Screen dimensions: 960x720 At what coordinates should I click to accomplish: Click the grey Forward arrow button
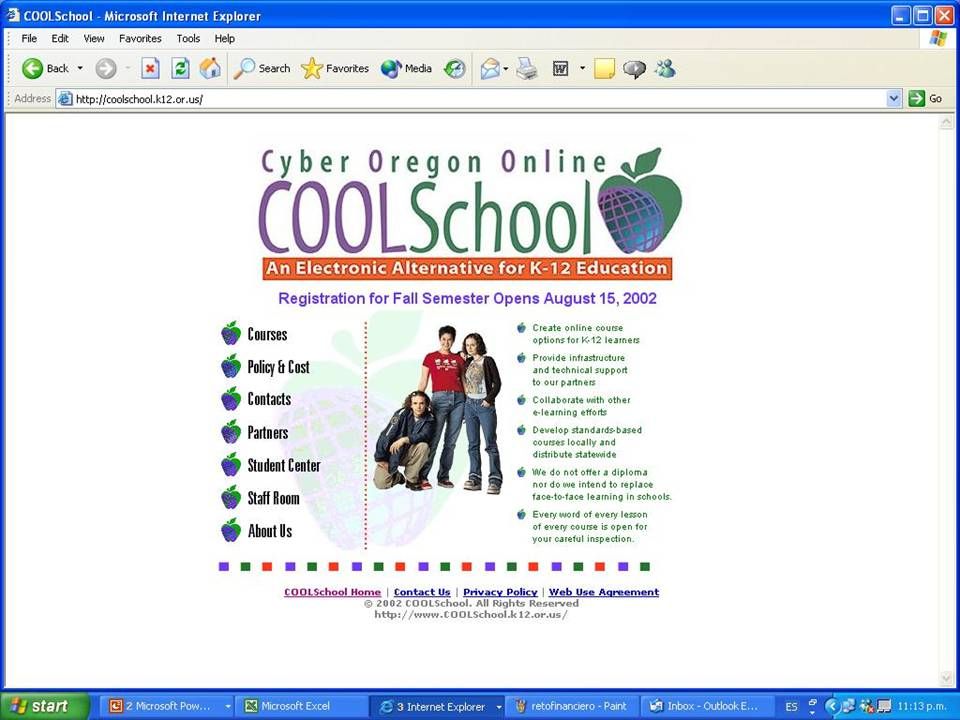[x=105, y=69]
